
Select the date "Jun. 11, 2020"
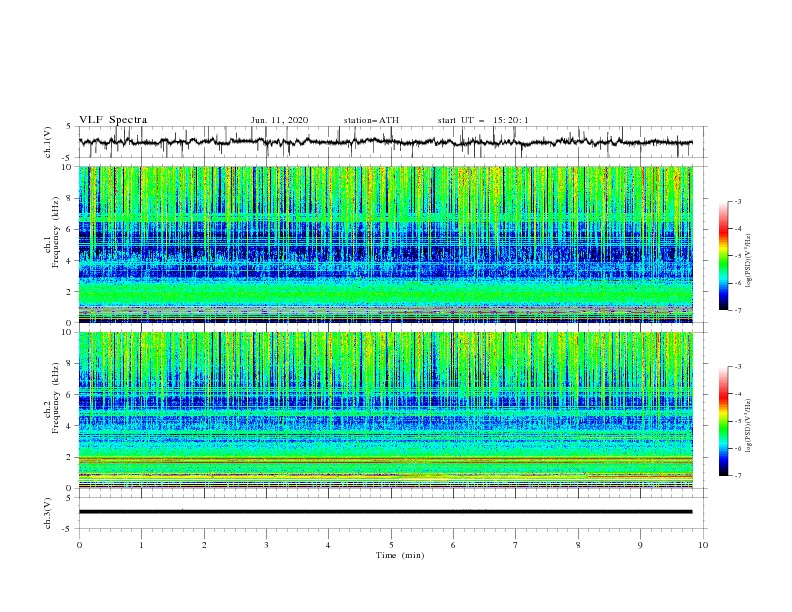(x=279, y=120)
